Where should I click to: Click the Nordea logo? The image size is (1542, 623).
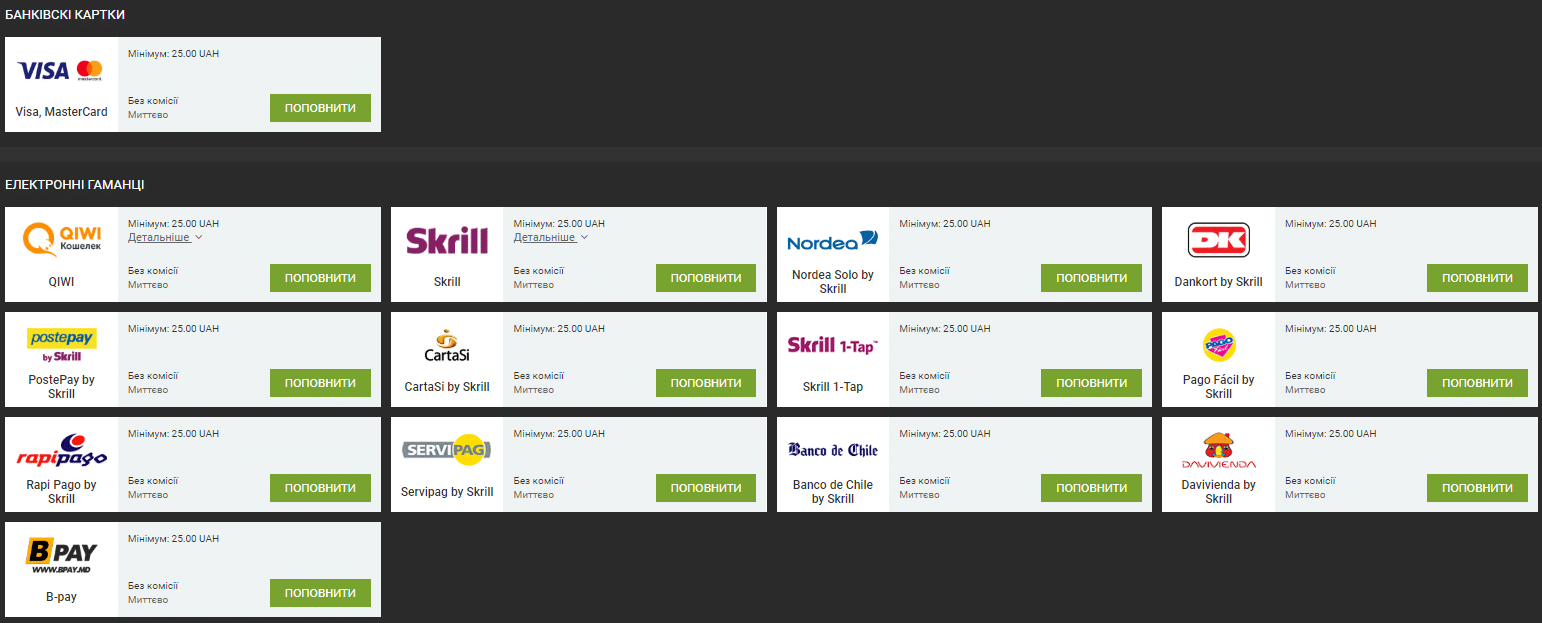[832, 240]
